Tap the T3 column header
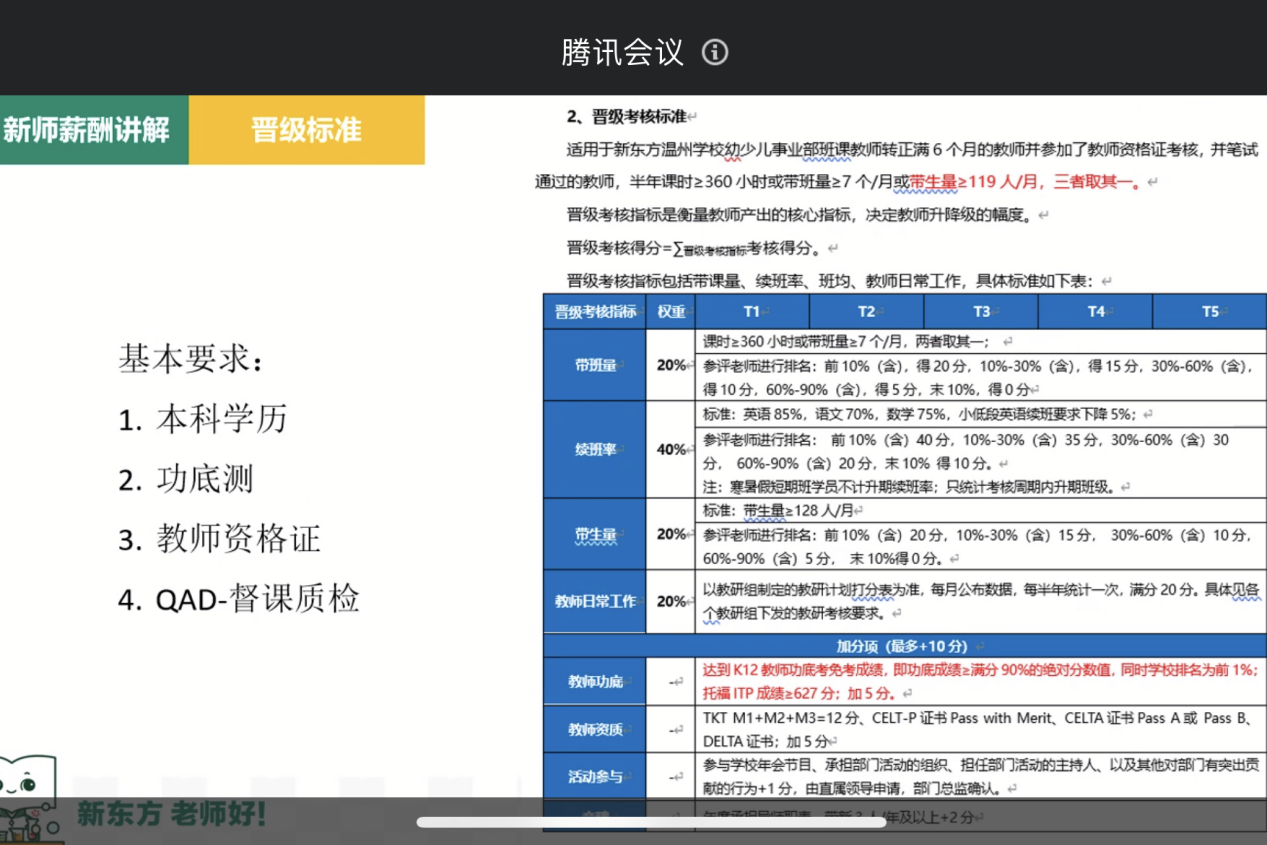Image resolution: width=1267 pixels, height=845 pixels. (982, 312)
